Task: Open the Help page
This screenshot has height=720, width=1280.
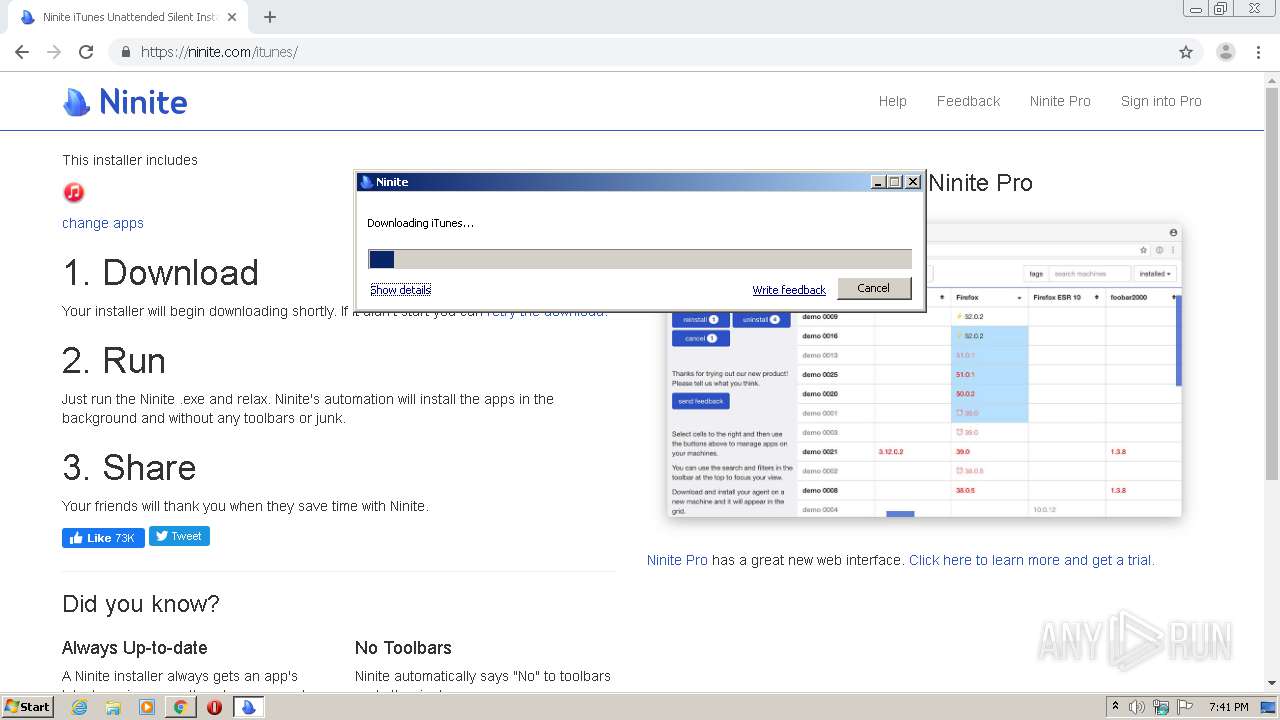Action: click(x=892, y=101)
